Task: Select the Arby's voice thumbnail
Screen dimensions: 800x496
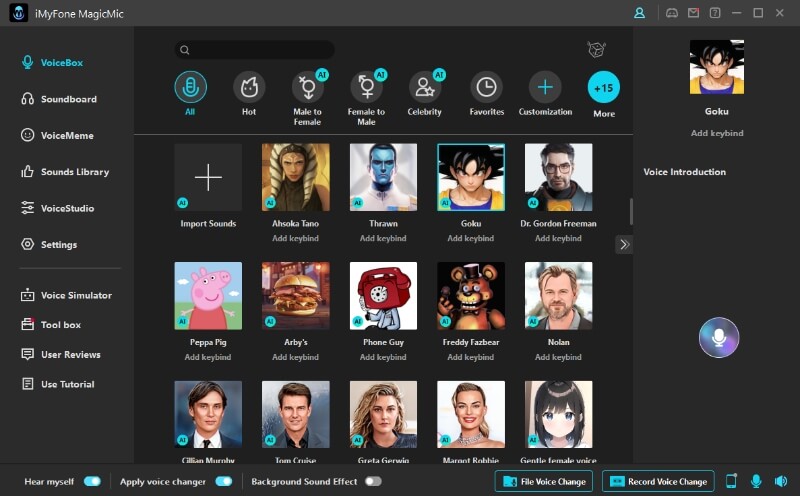Action: click(296, 296)
